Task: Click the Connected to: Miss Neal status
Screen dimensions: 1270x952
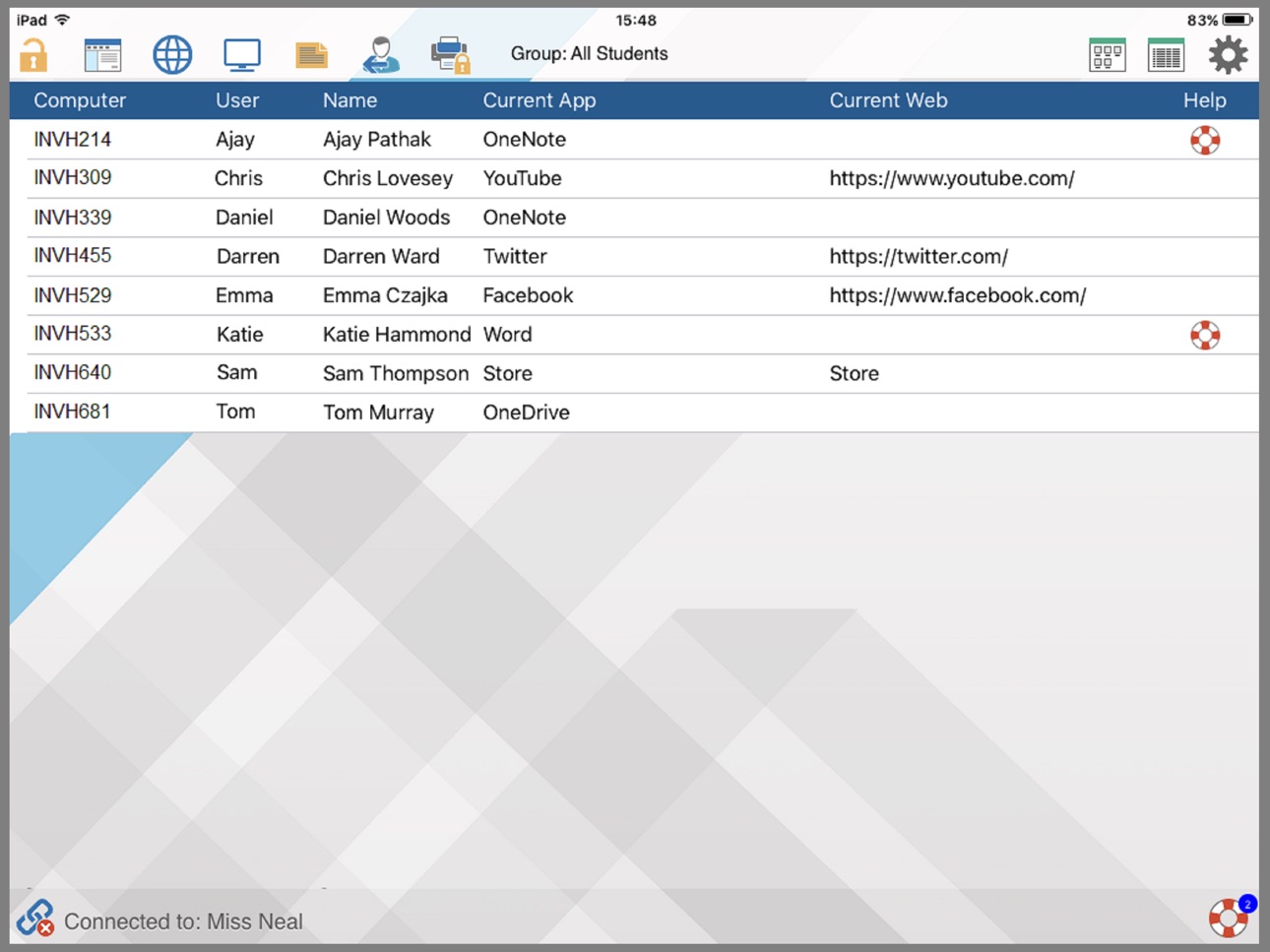Action: (x=183, y=921)
